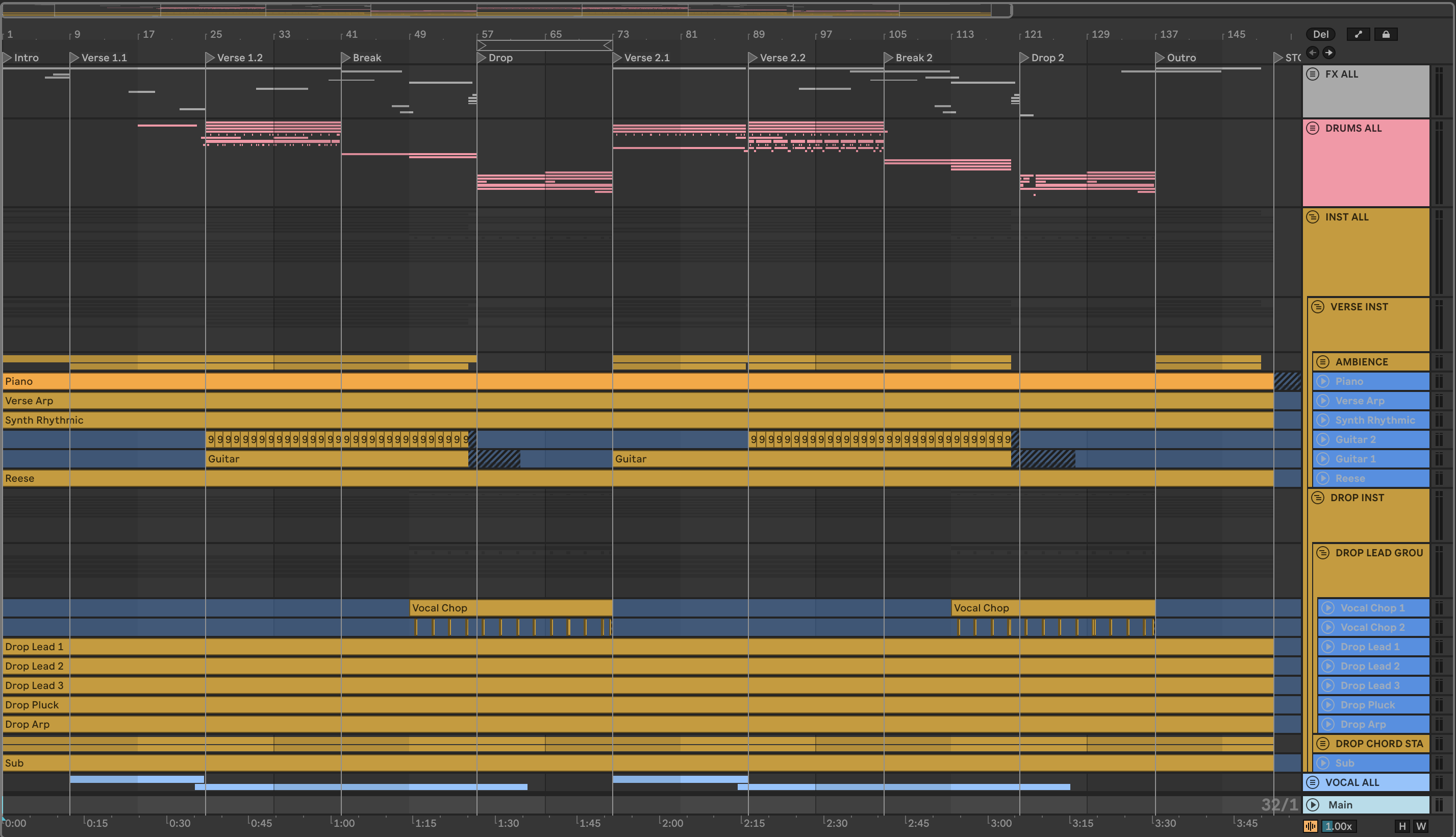Click the Piano track unfold icon
This screenshot has height=837, width=1456.
point(1323,381)
